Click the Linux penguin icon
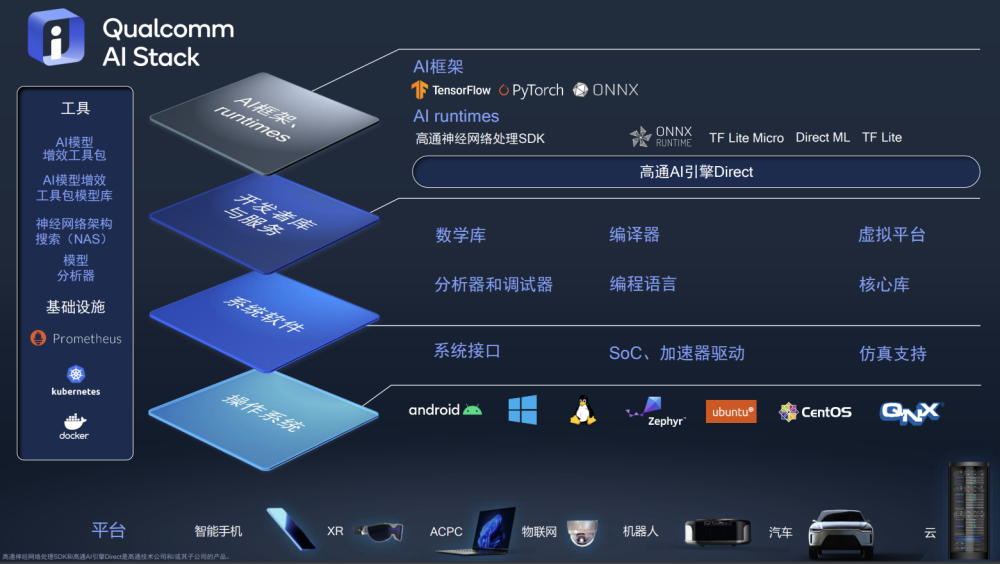Screen dimensions: 1000x564 pyautogui.click(x=582, y=410)
